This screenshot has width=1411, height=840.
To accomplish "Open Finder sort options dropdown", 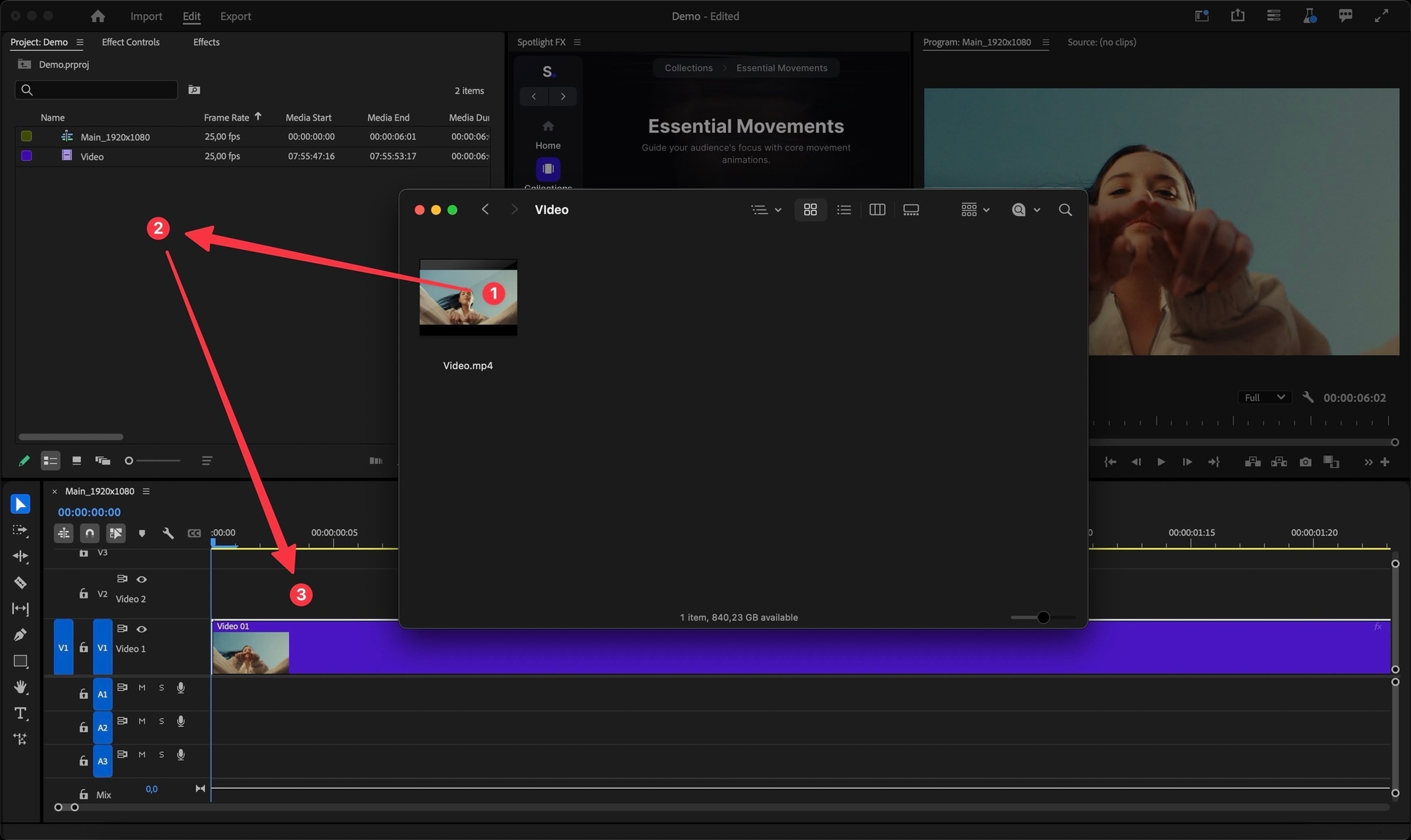I will (766, 210).
